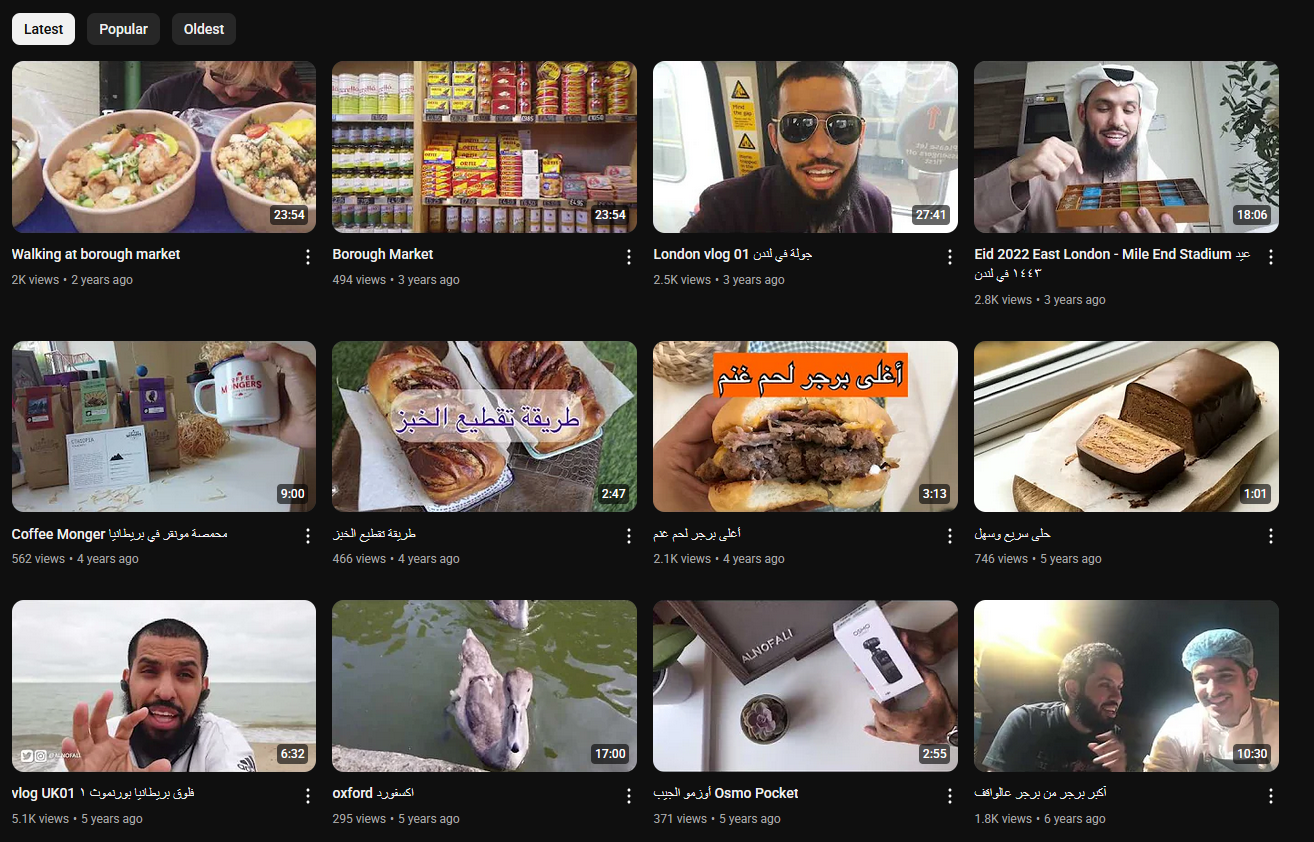1314x842 pixels.
Task: Show options menu for Eid 2022 East London video
Action: click(1271, 257)
